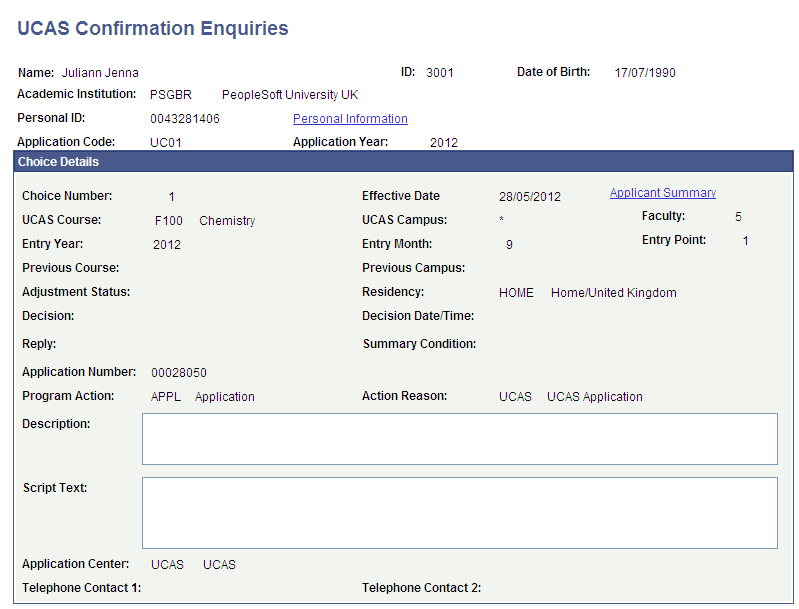Click the effective date 28/05/2012
Screen dimensions: 799x609
(x=530, y=197)
